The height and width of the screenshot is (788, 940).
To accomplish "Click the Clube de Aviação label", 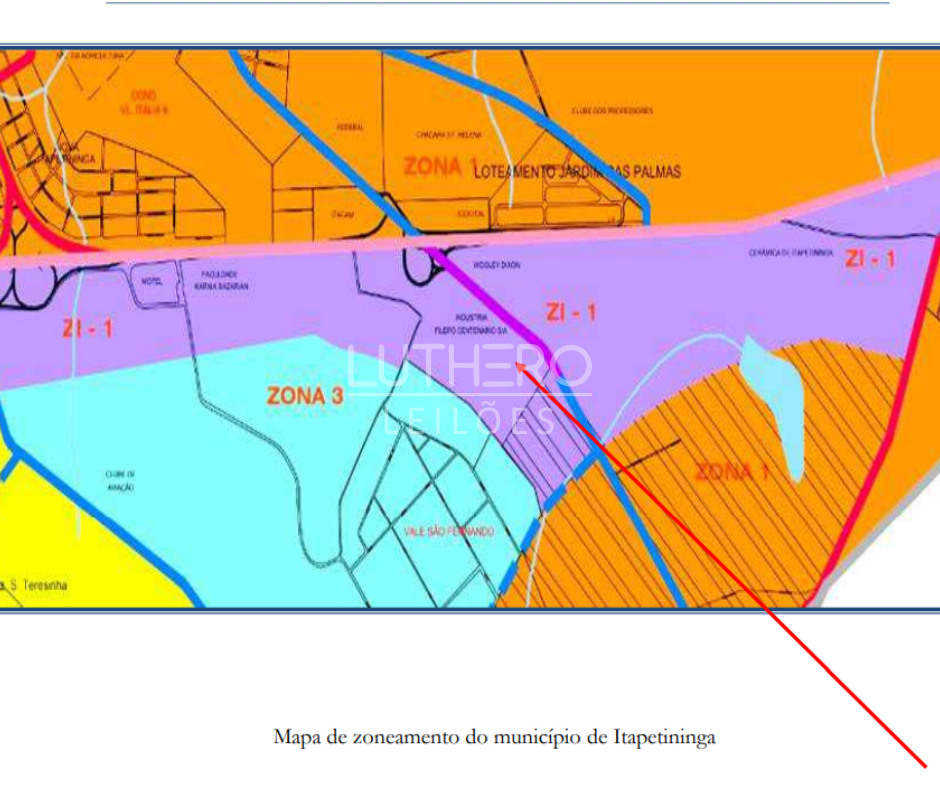I will [x=119, y=481].
